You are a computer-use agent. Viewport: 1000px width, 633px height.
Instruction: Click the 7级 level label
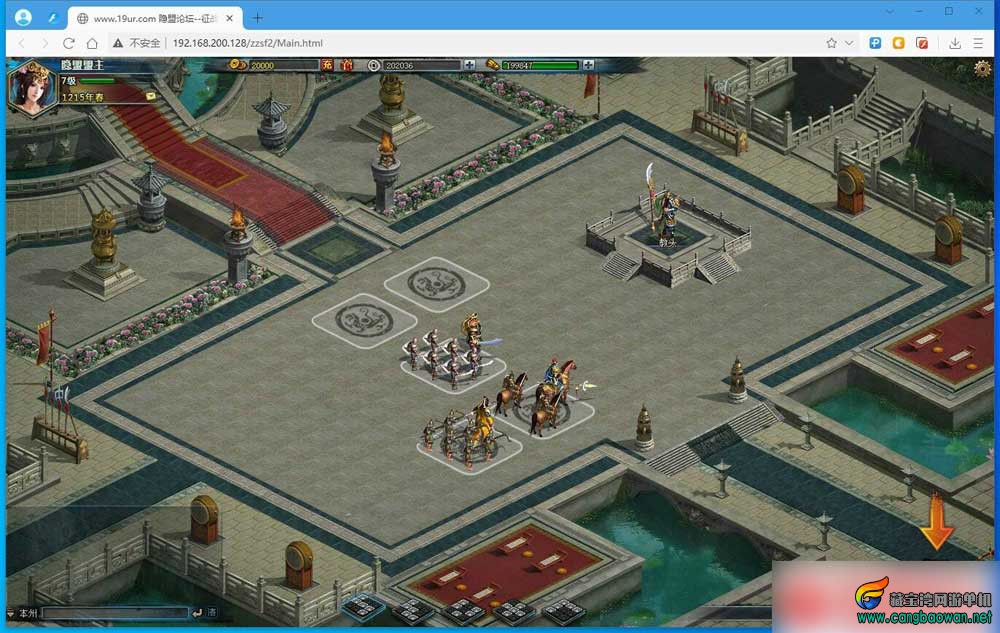68,82
